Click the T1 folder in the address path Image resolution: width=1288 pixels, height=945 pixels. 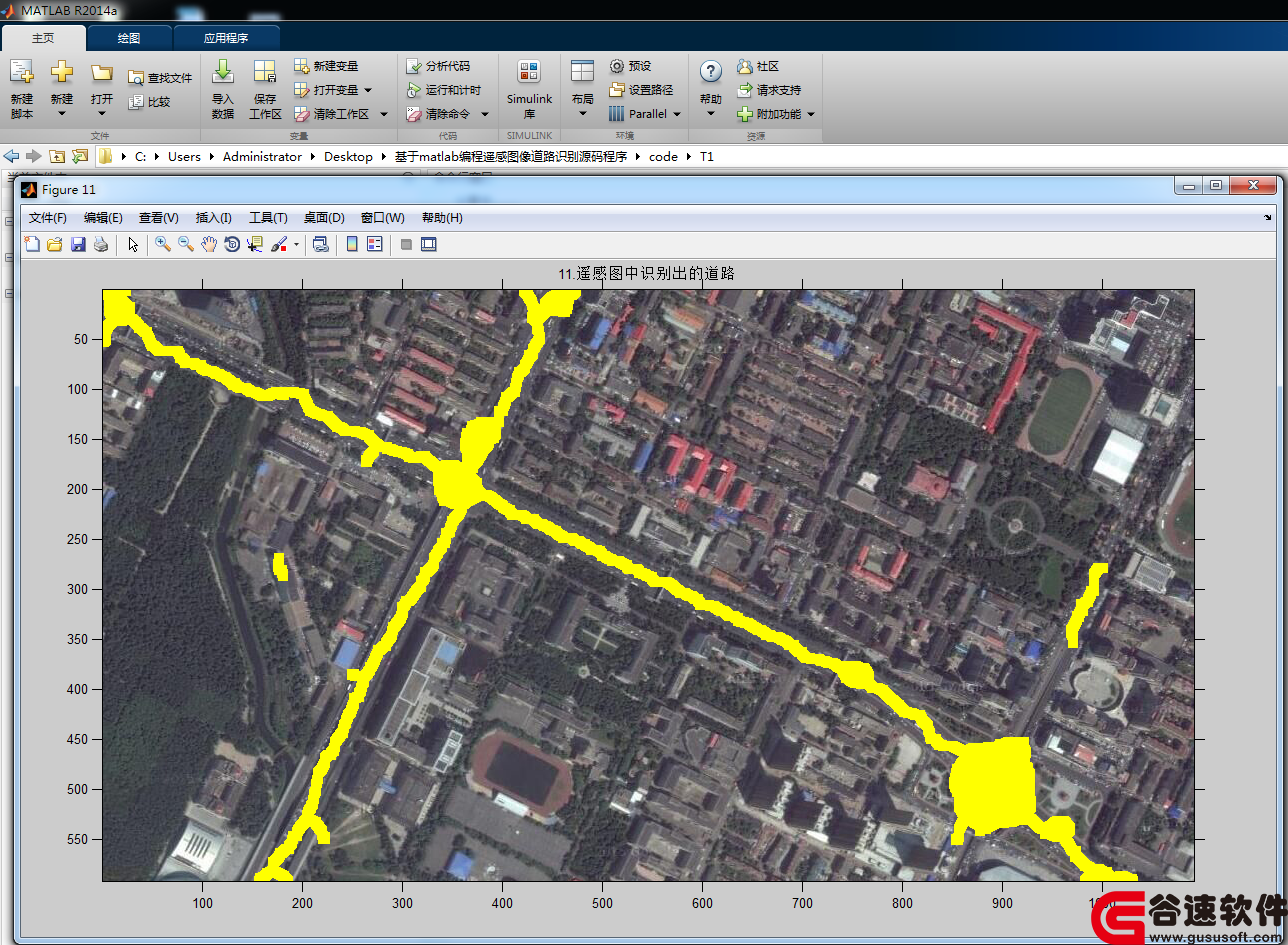(707, 156)
